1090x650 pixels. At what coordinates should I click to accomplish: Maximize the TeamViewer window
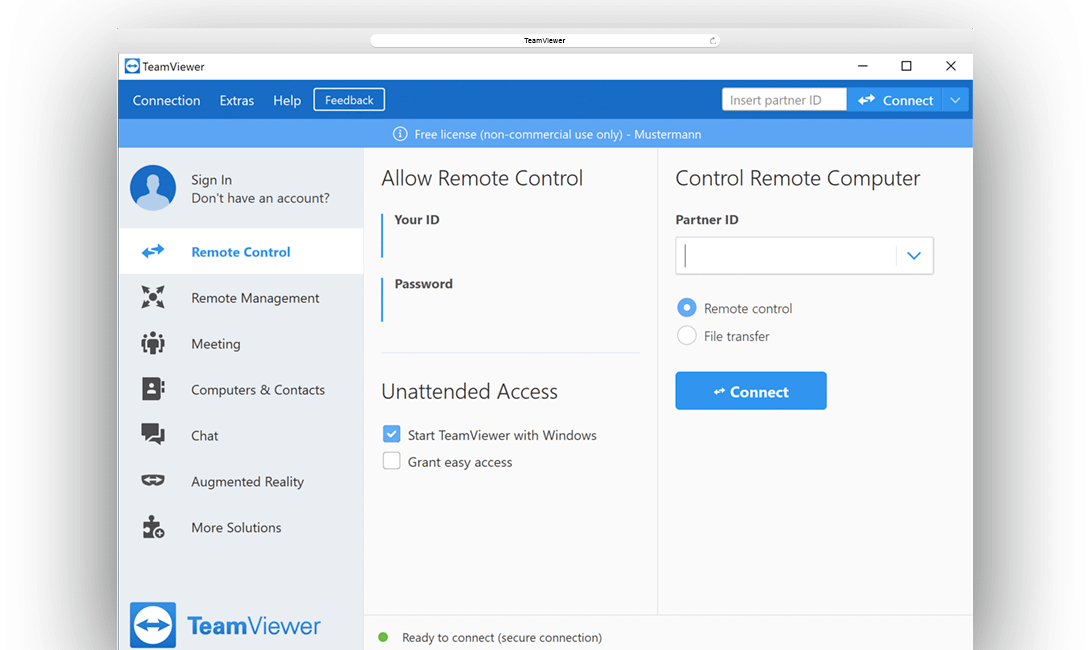coord(906,66)
